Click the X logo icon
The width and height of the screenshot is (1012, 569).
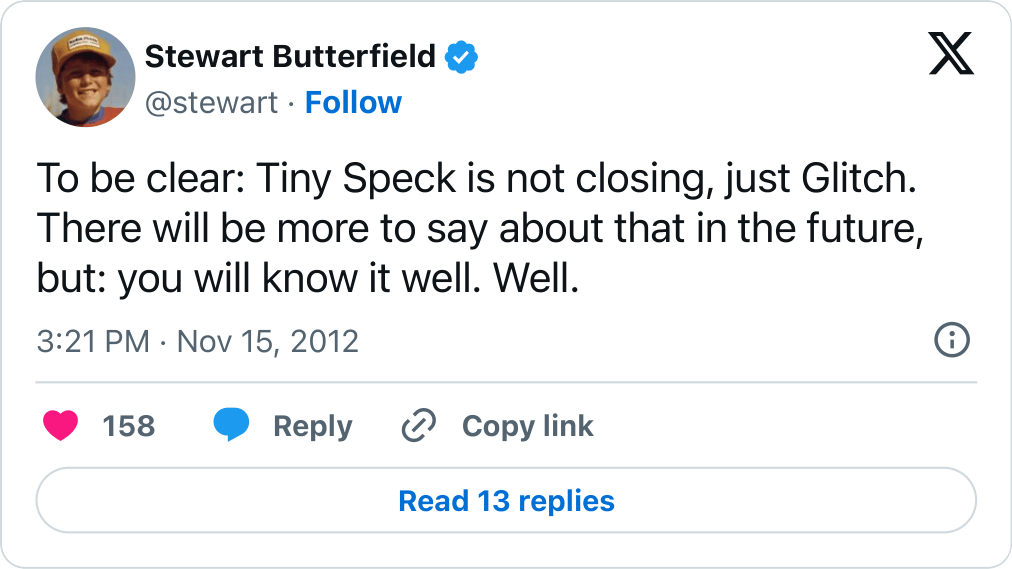(x=950, y=54)
